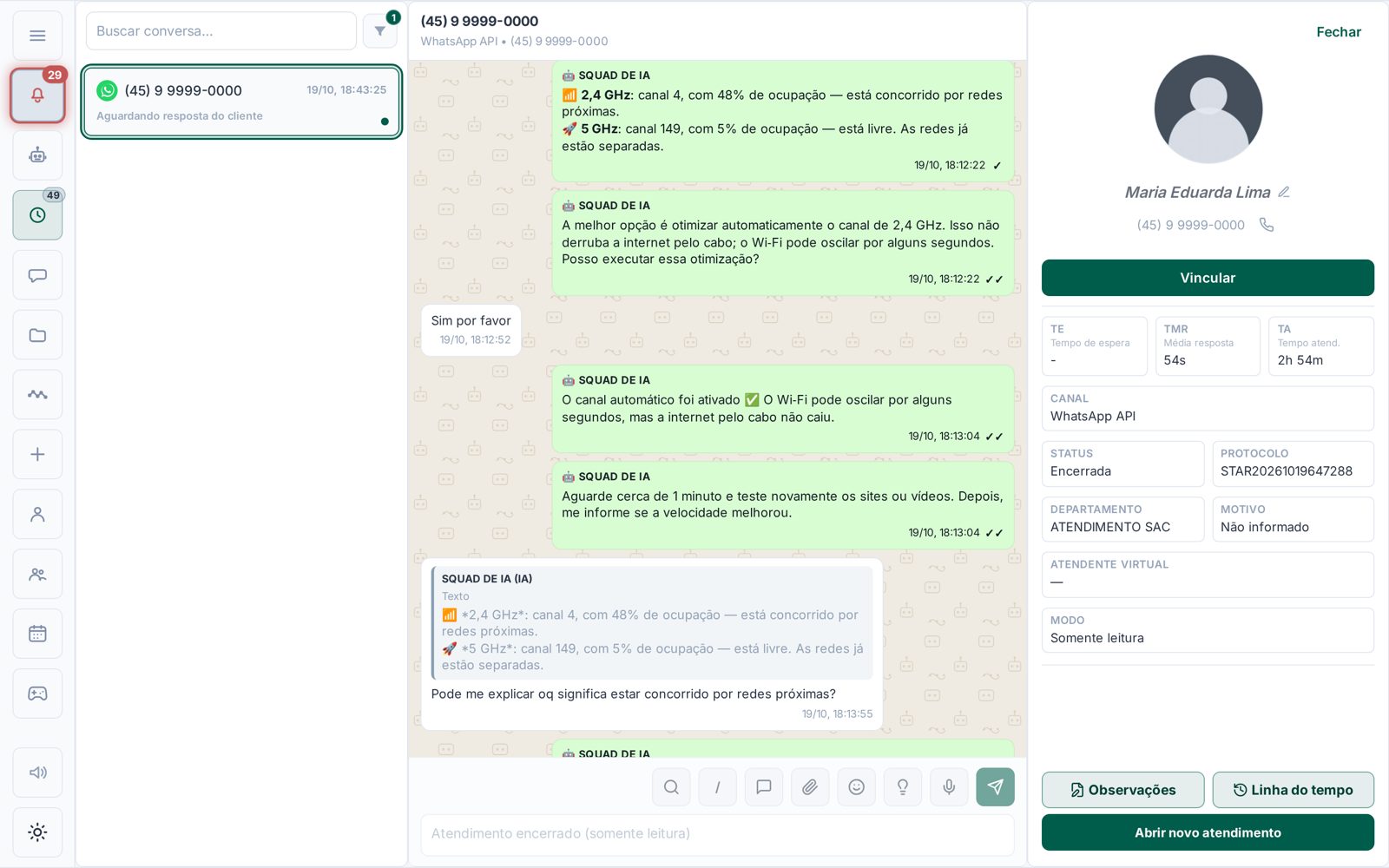1389x868 pixels.
Task: Open the conversation filter funnel
Action: coord(379,31)
